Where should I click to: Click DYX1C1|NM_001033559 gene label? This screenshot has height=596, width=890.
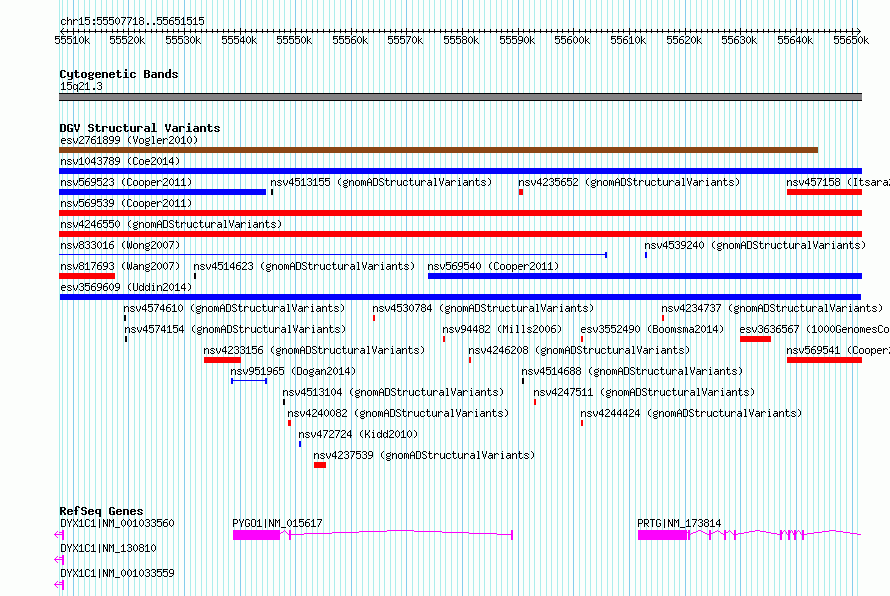[x=117, y=573]
